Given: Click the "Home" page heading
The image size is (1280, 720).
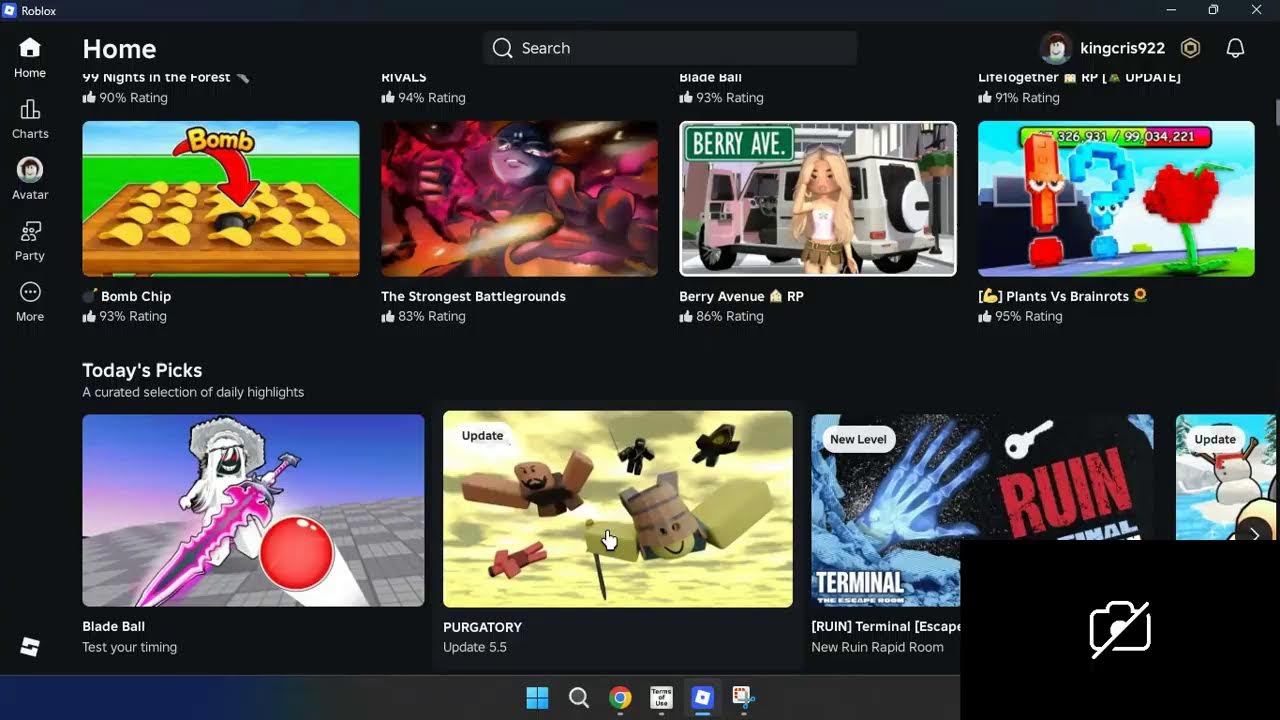Looking at the screenshot, I should point(119,48).
